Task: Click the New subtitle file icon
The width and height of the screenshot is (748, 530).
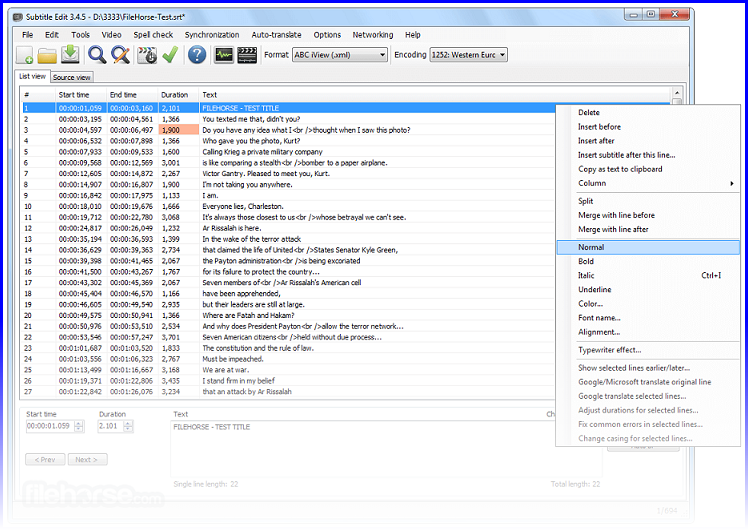Action: [24, 55]
